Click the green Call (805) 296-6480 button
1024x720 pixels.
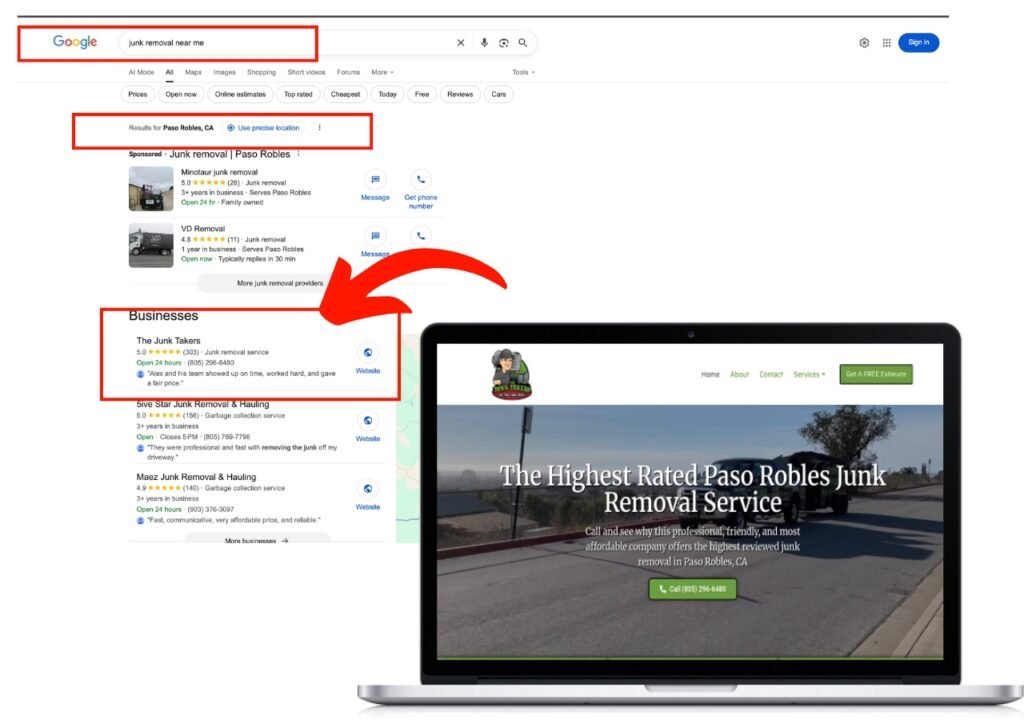(x=692, y=589)
